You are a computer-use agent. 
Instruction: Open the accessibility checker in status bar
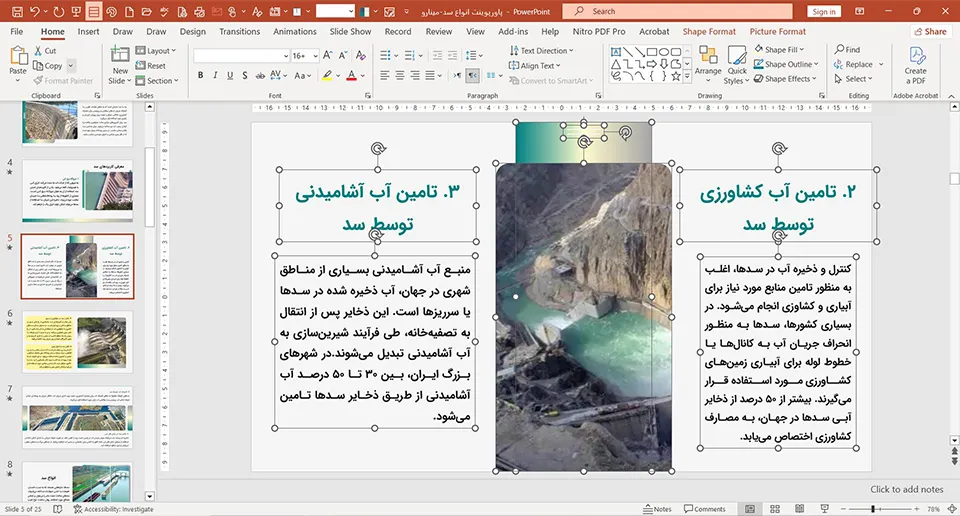tap(113, 509)
